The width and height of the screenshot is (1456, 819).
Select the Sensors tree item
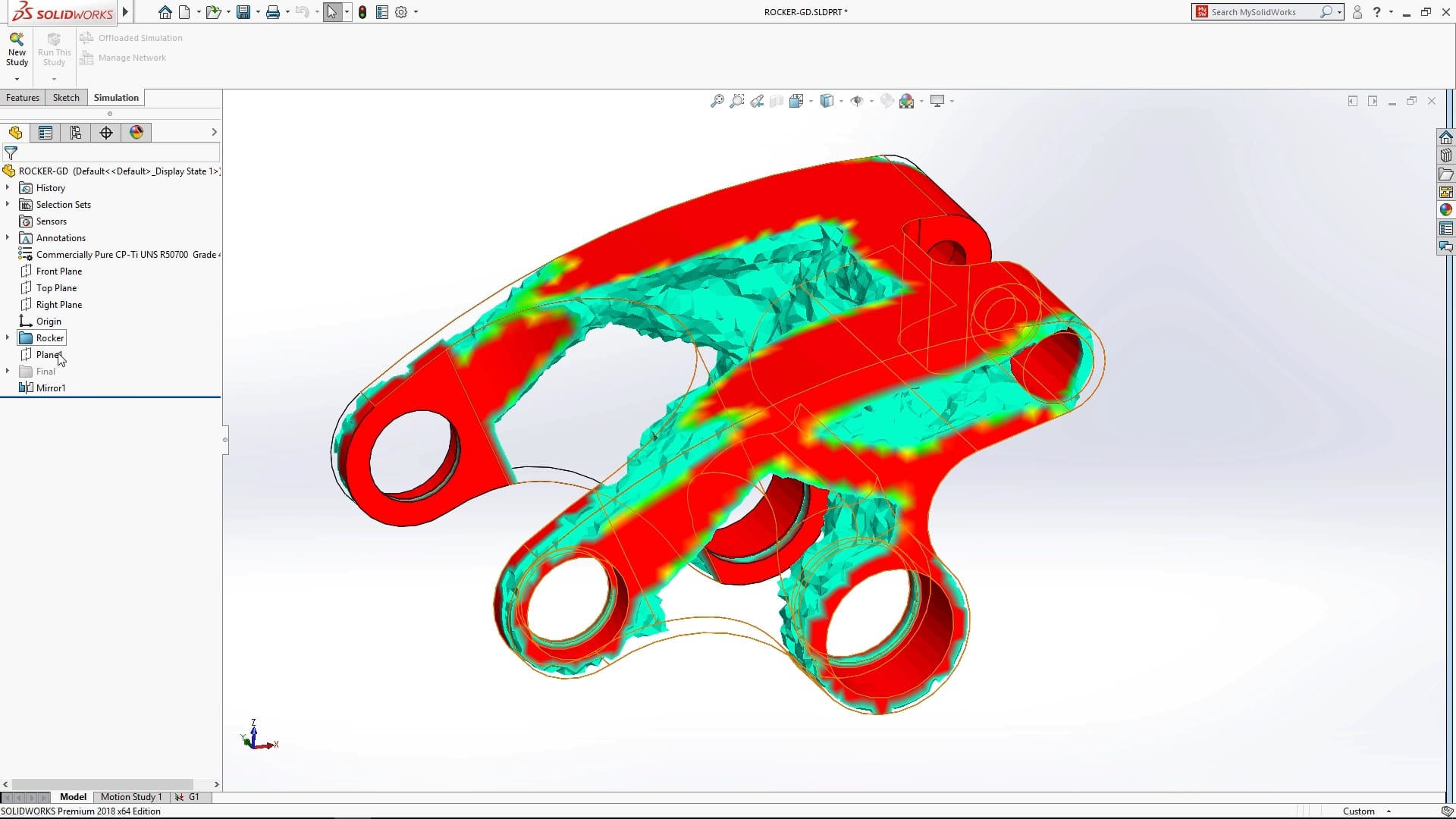click(43, 221)
